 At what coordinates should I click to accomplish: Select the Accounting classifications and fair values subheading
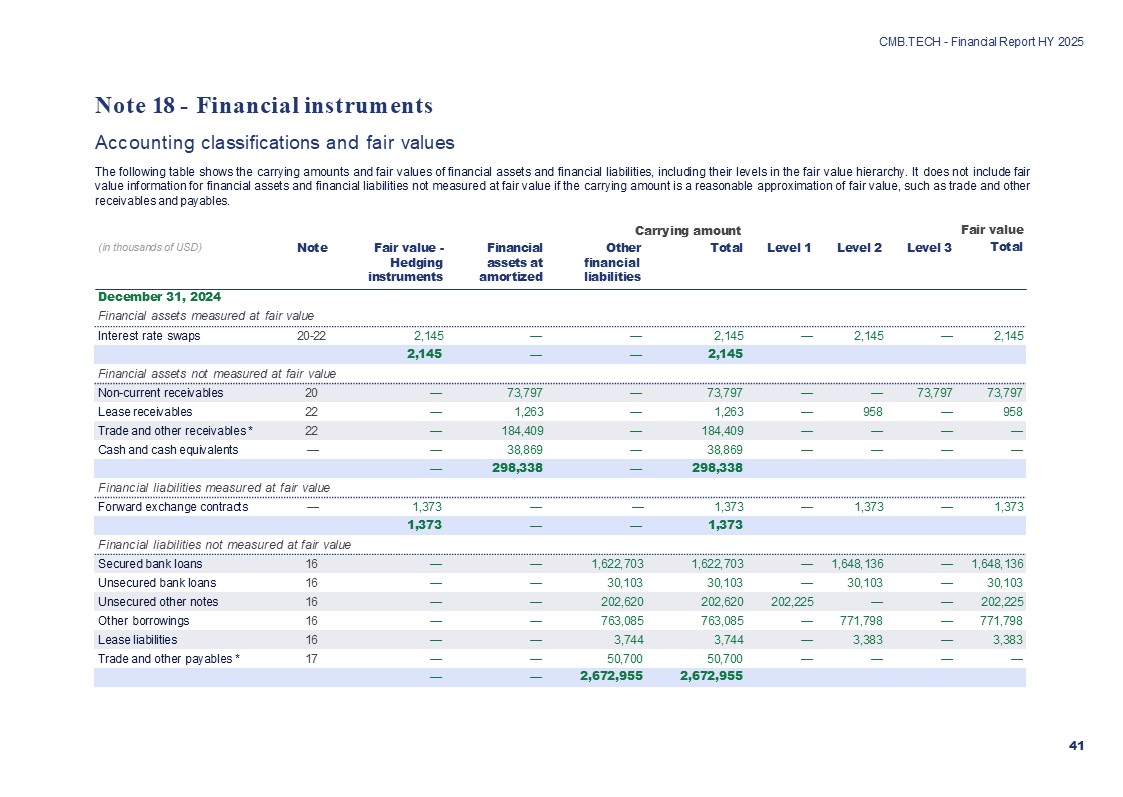pos(274,143)
